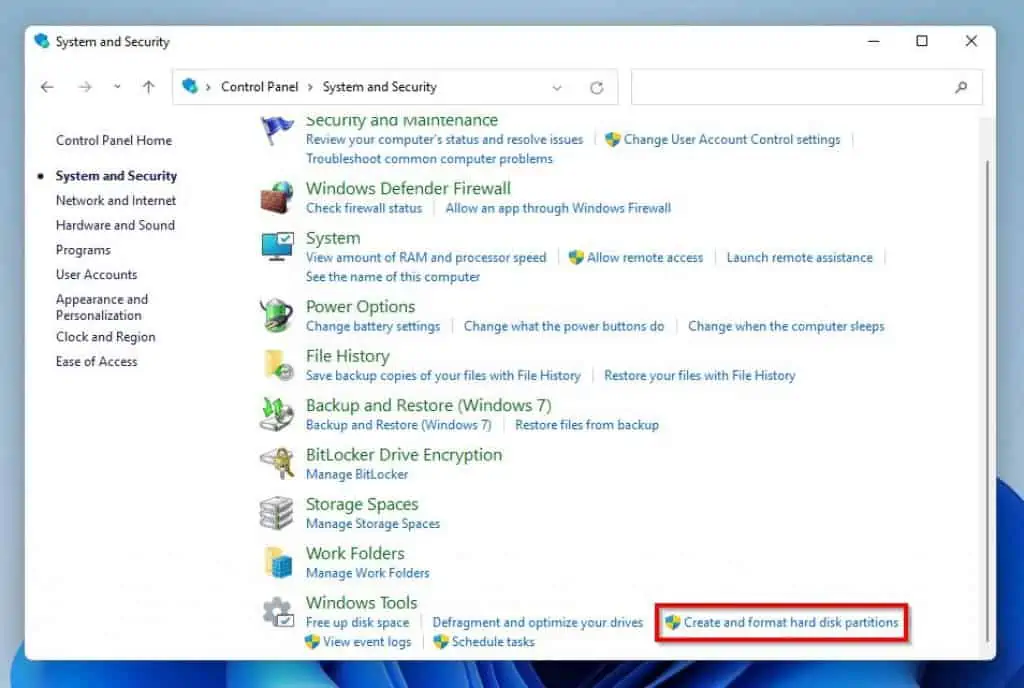Click the System monitor icon

277,246
